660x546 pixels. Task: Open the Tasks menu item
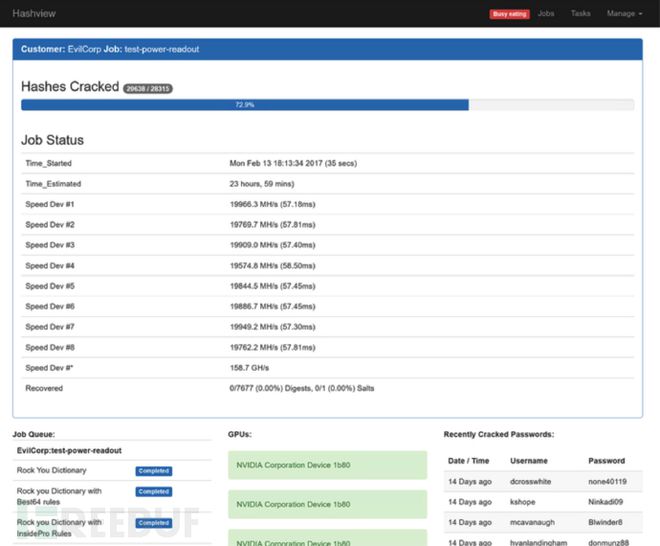pyautogui.click(x=580, y=13)
